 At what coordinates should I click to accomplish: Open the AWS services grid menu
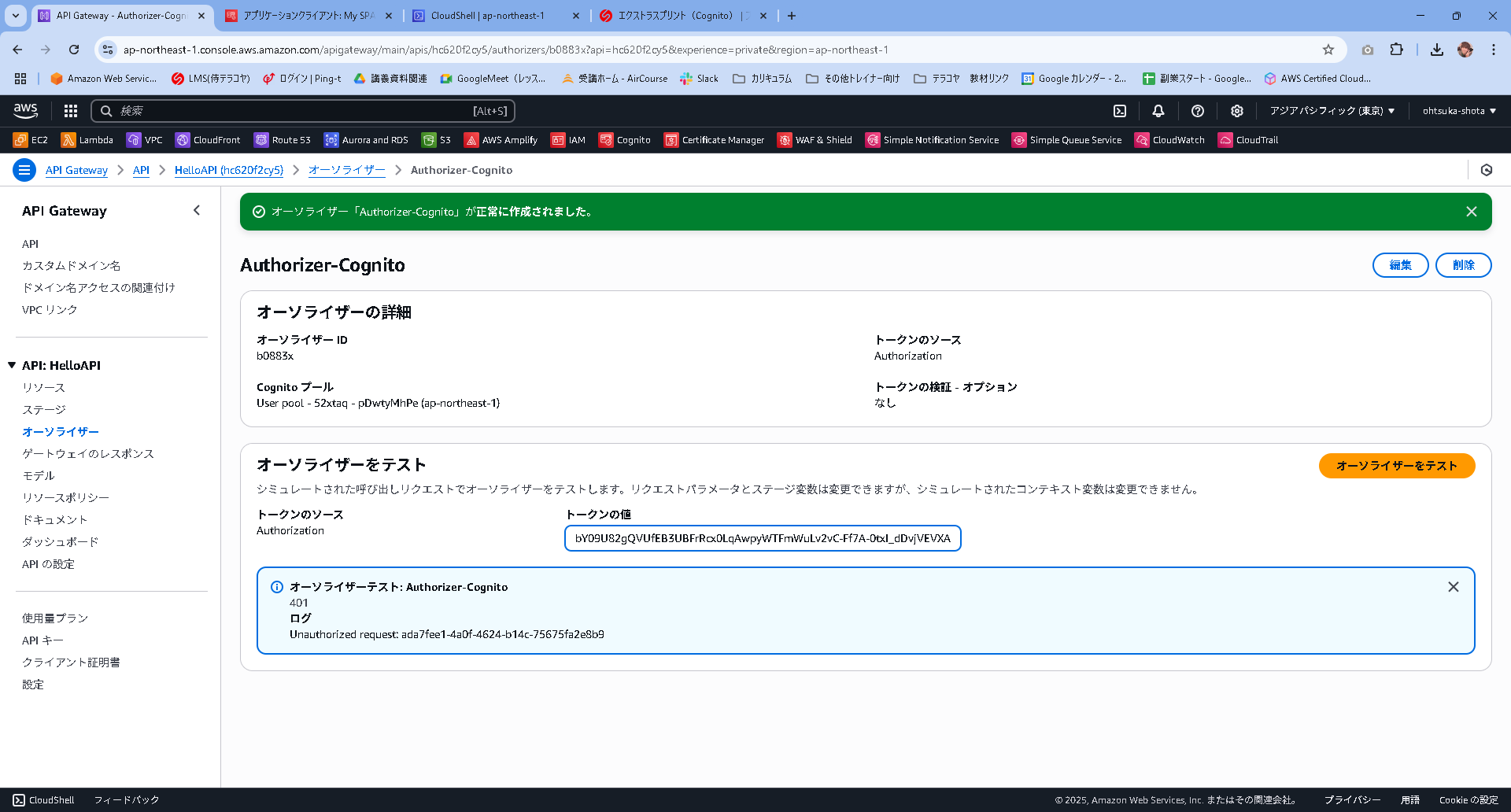click(71, 111)
